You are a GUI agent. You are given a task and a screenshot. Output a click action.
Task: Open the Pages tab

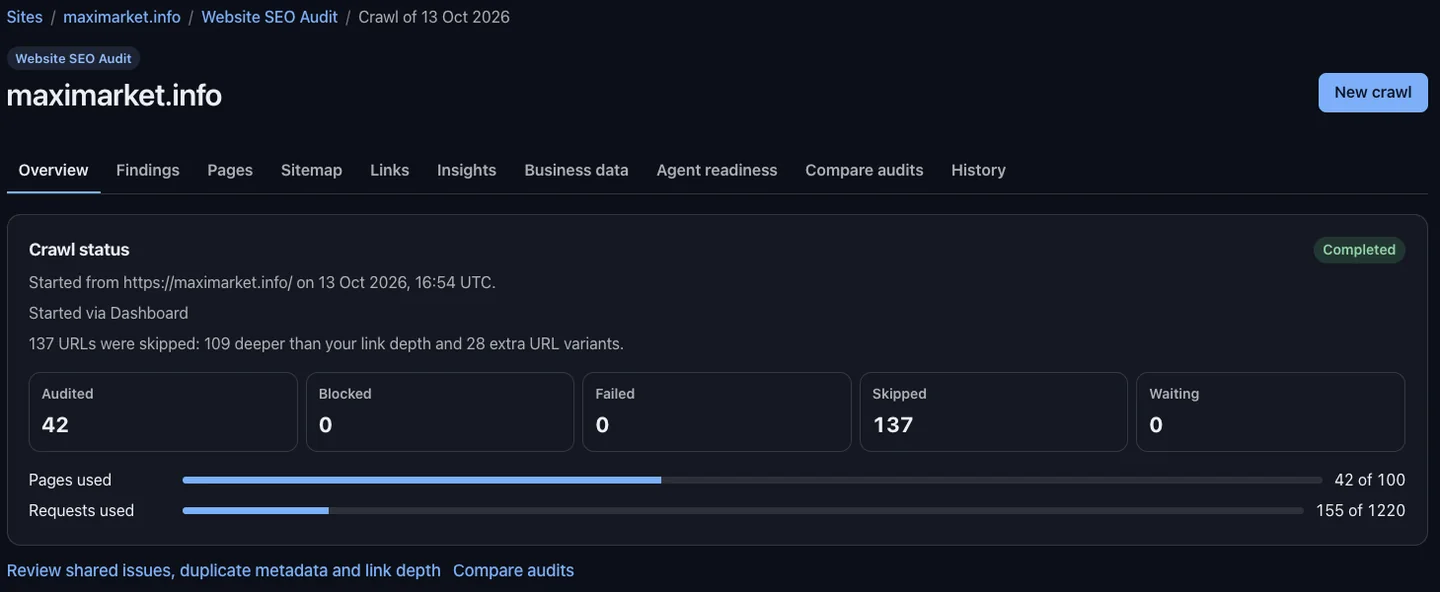(x=230, y=170)
